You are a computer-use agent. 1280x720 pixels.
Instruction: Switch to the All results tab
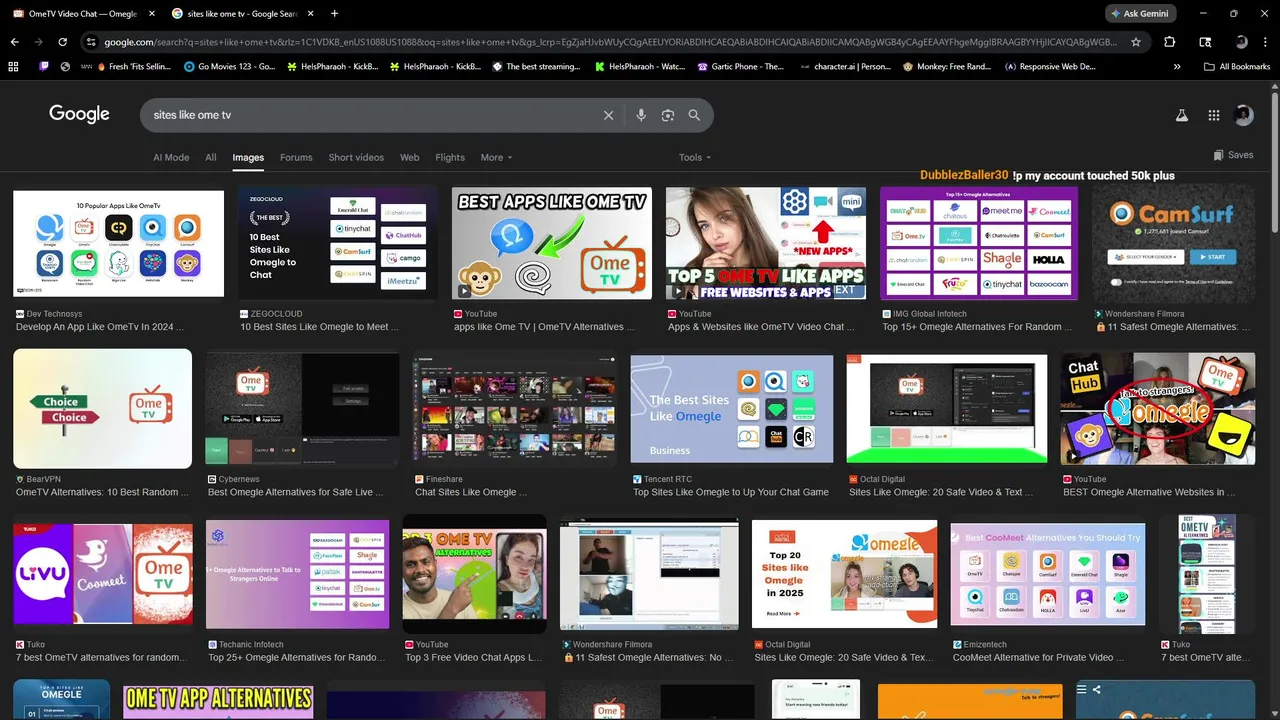[211, 157]
